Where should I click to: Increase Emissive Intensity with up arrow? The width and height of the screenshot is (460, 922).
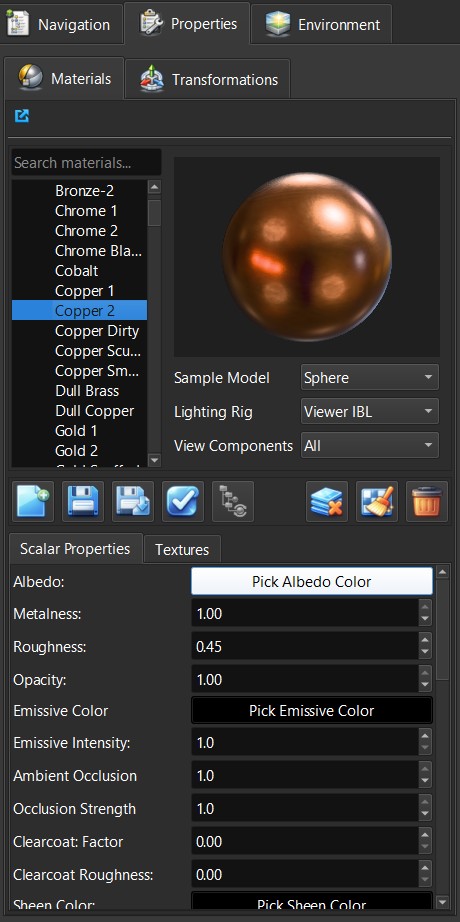(x=425, y=736)
